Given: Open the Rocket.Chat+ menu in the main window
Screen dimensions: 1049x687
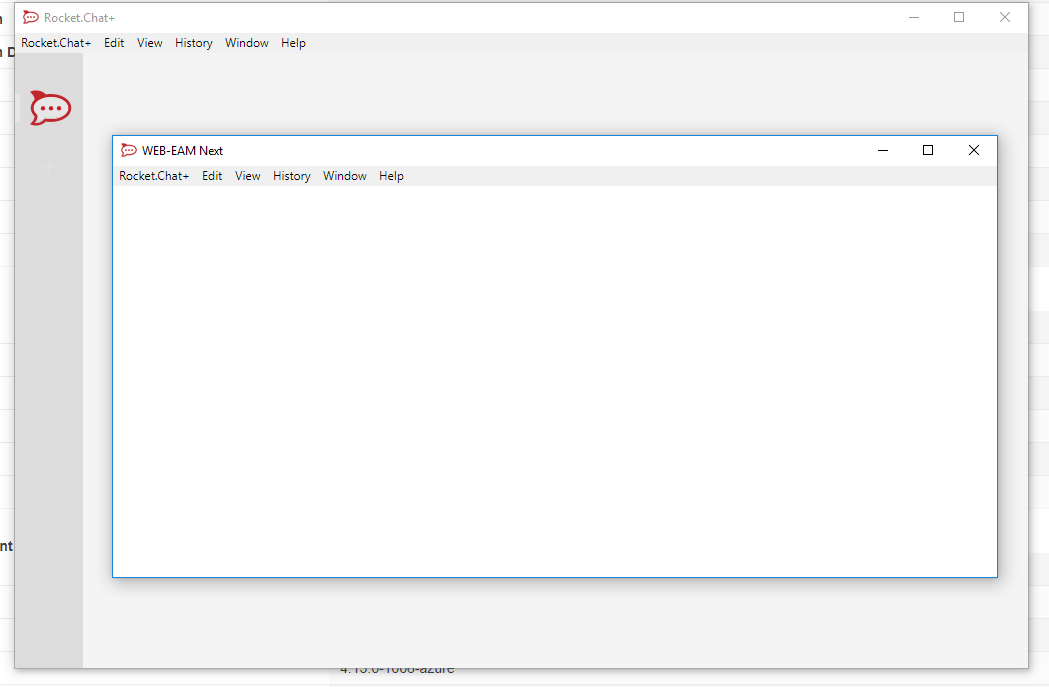Looking at the screenshot, I should [x=55, y=42].
